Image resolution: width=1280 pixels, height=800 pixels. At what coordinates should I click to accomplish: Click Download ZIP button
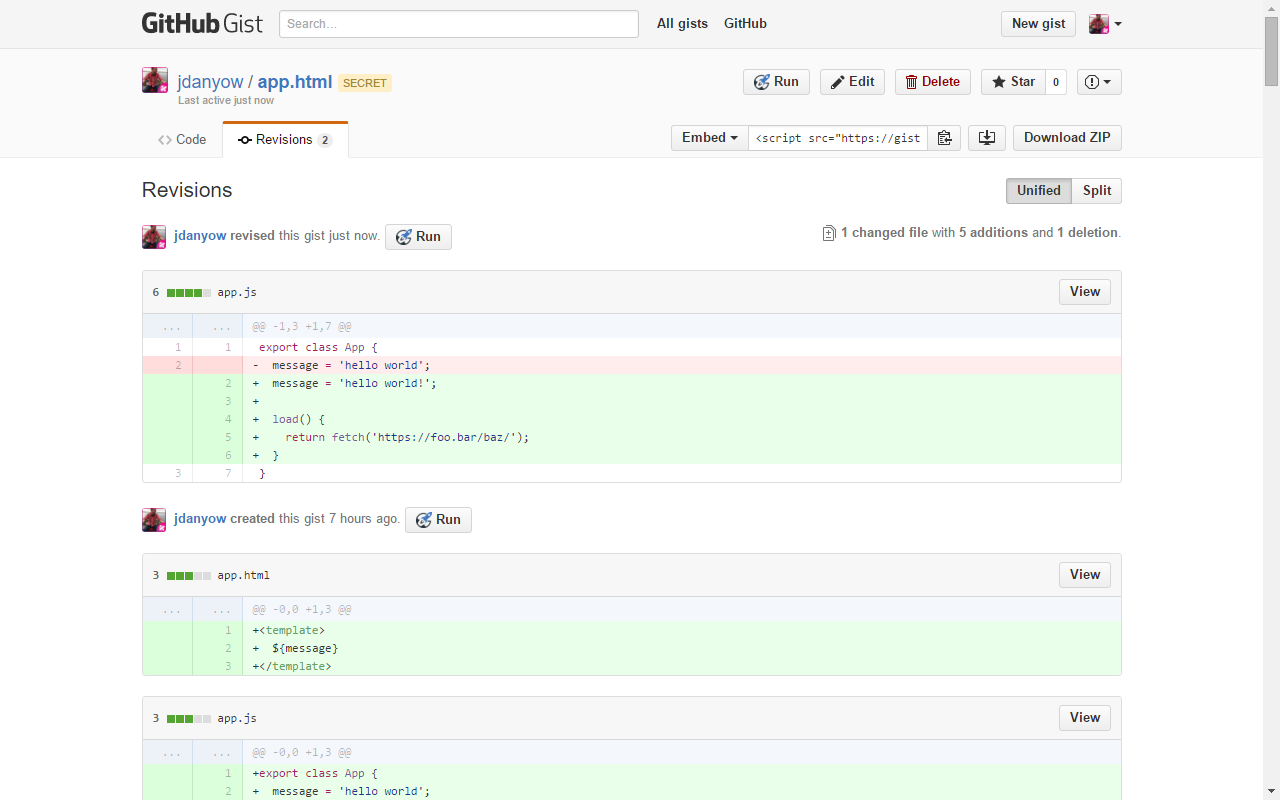pos(1066,138)
